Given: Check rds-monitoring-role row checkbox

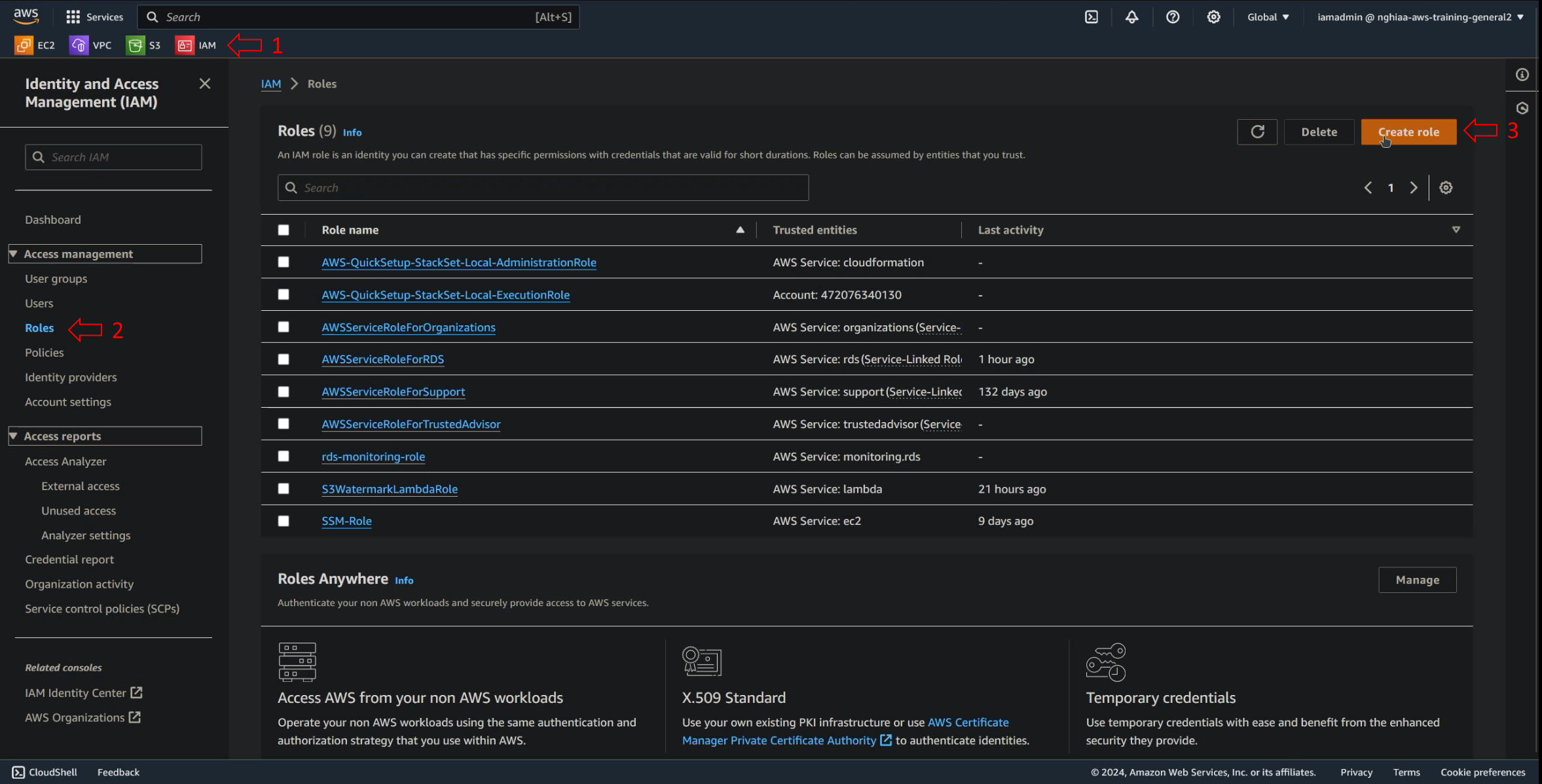Looking at the screenshot, I should [284, 456].
